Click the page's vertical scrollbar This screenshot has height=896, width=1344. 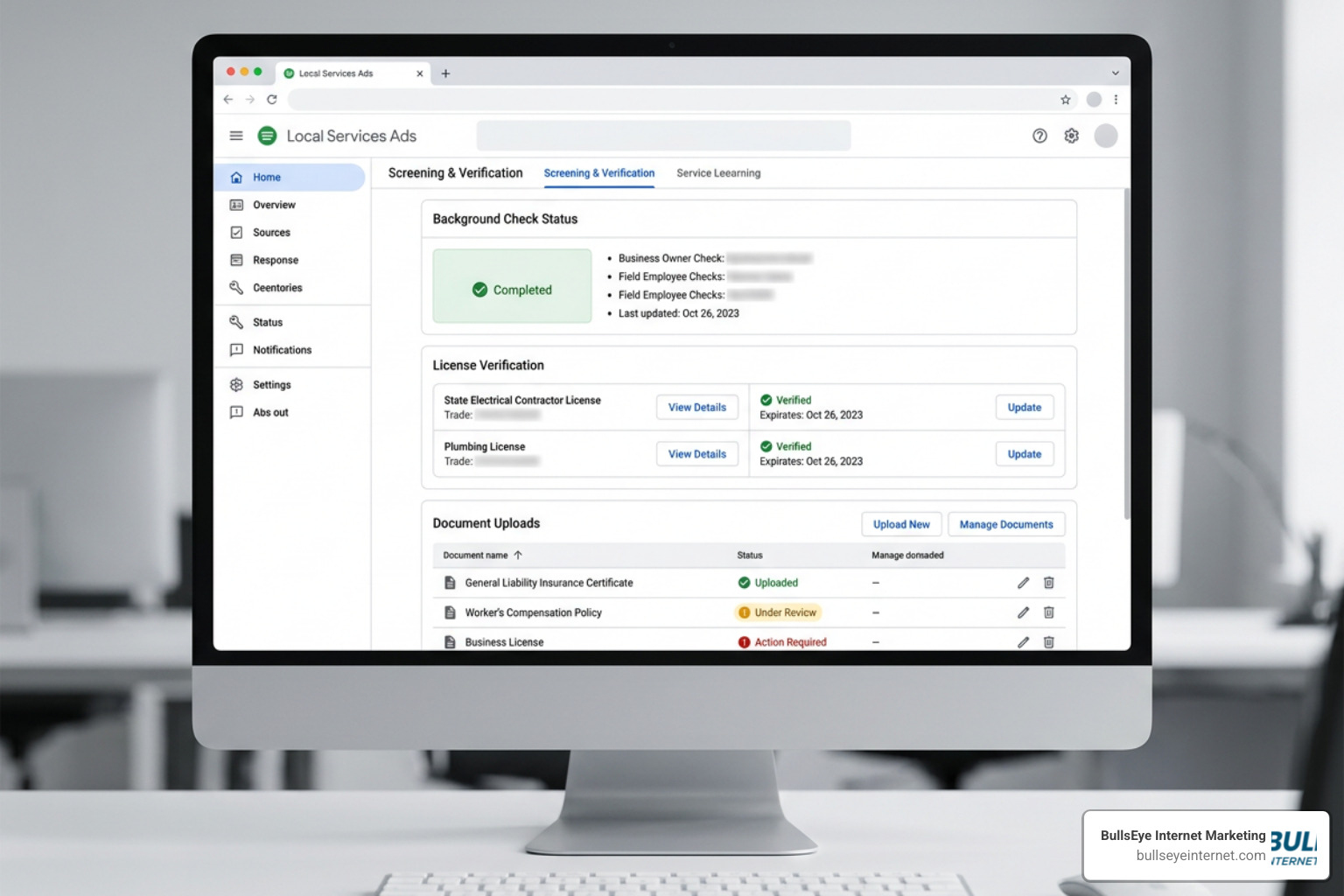(x=1127, y=354)
